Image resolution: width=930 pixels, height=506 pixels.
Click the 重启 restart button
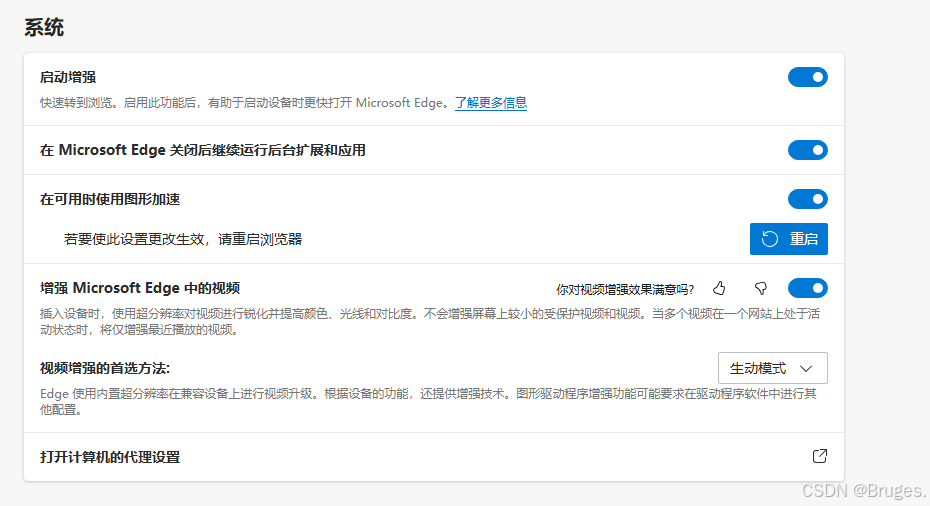click(788, 239)
